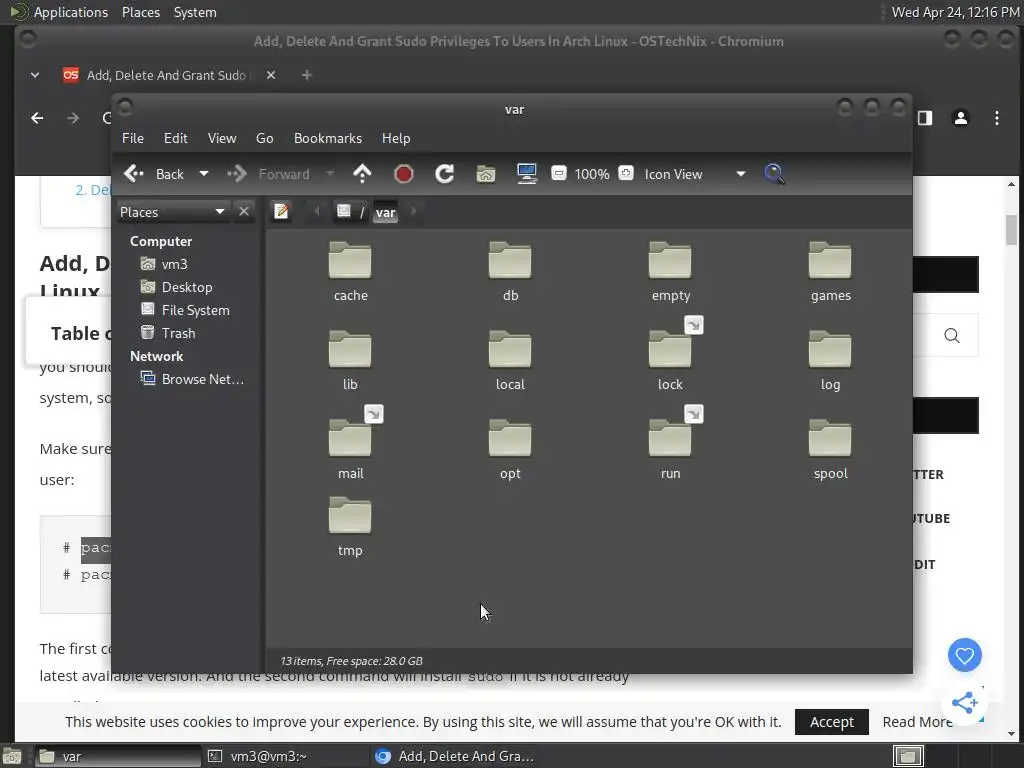Click the red Stop loading icon

pos(404,174)
